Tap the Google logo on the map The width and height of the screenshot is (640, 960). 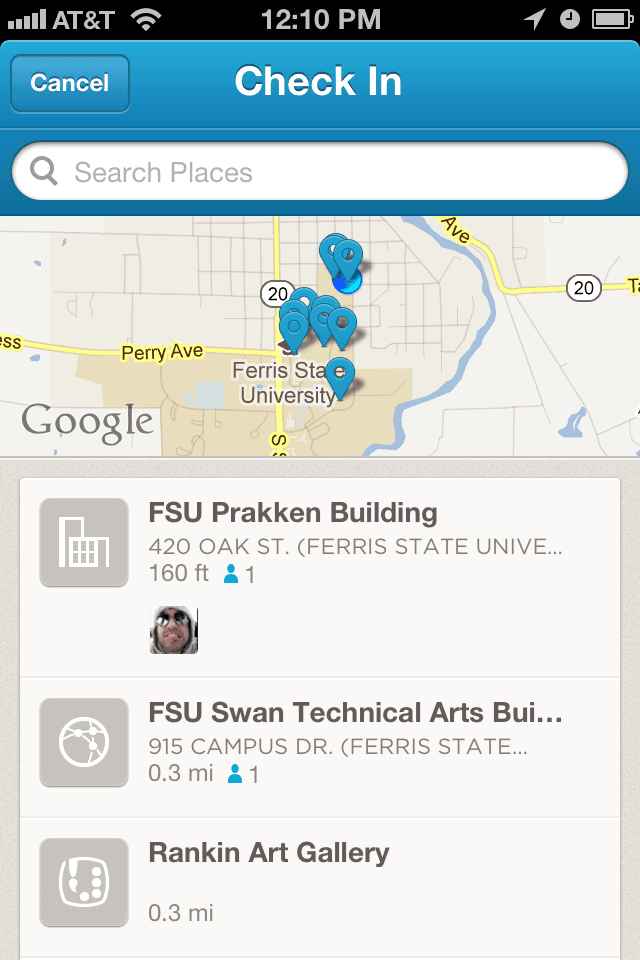[x=88, y=422]
